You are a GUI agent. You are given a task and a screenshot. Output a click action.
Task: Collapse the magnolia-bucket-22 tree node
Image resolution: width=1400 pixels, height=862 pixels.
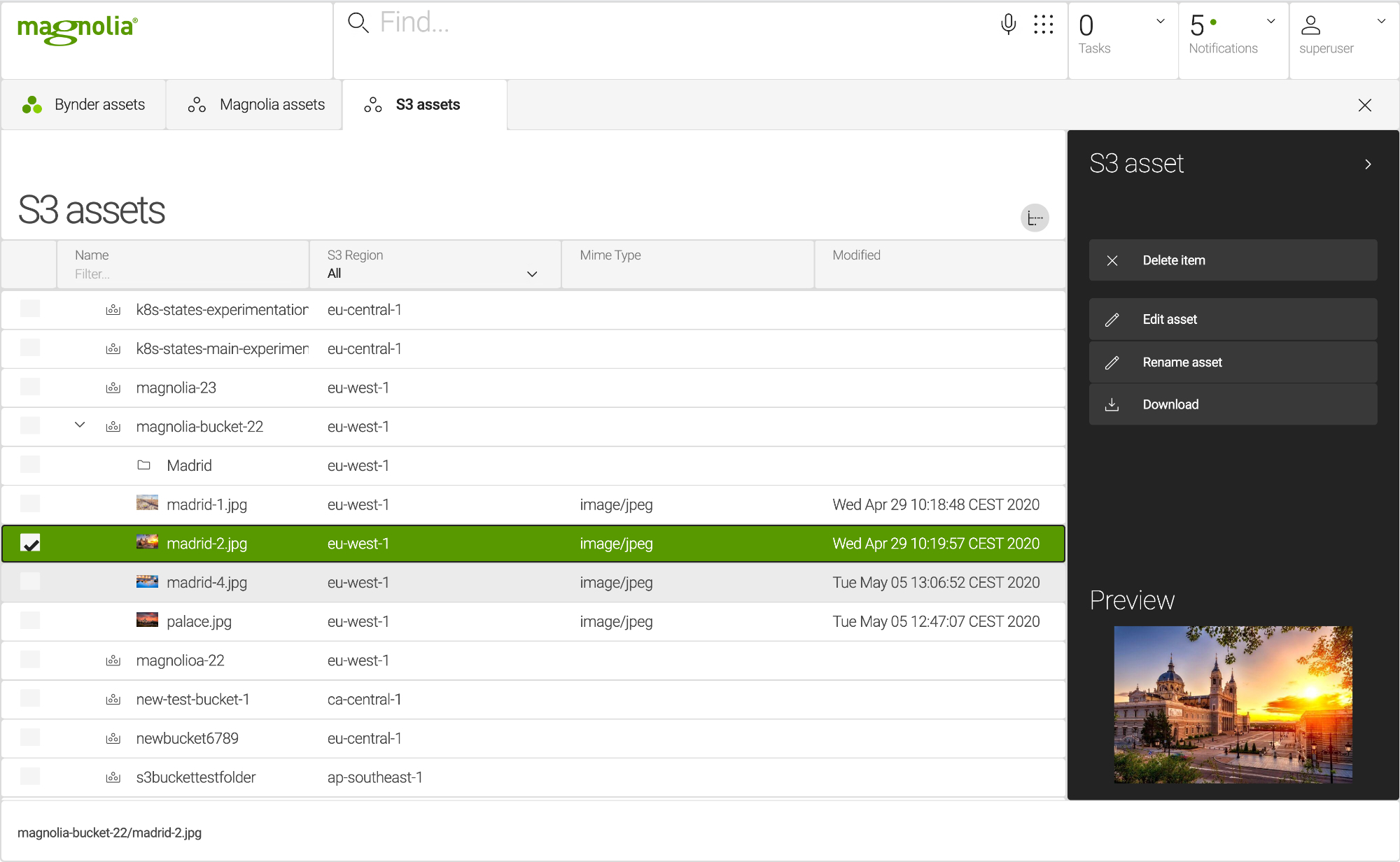tap(80, 425)
